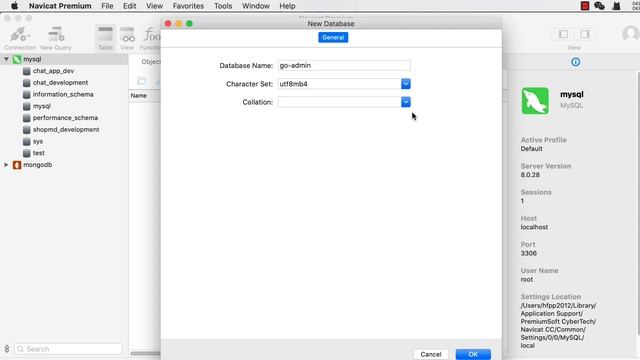Click the User Name value root
640x360 pixels.
pos(527,280)
